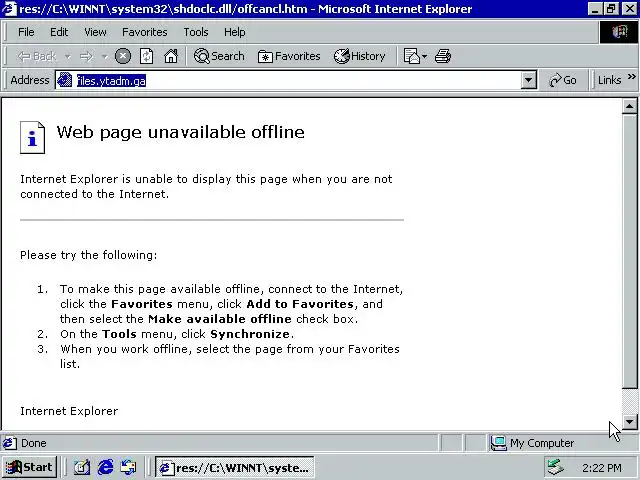The image size is (640, 480).
Task: Click the Stop loading toolbar icon
Action: coord(123,56)
